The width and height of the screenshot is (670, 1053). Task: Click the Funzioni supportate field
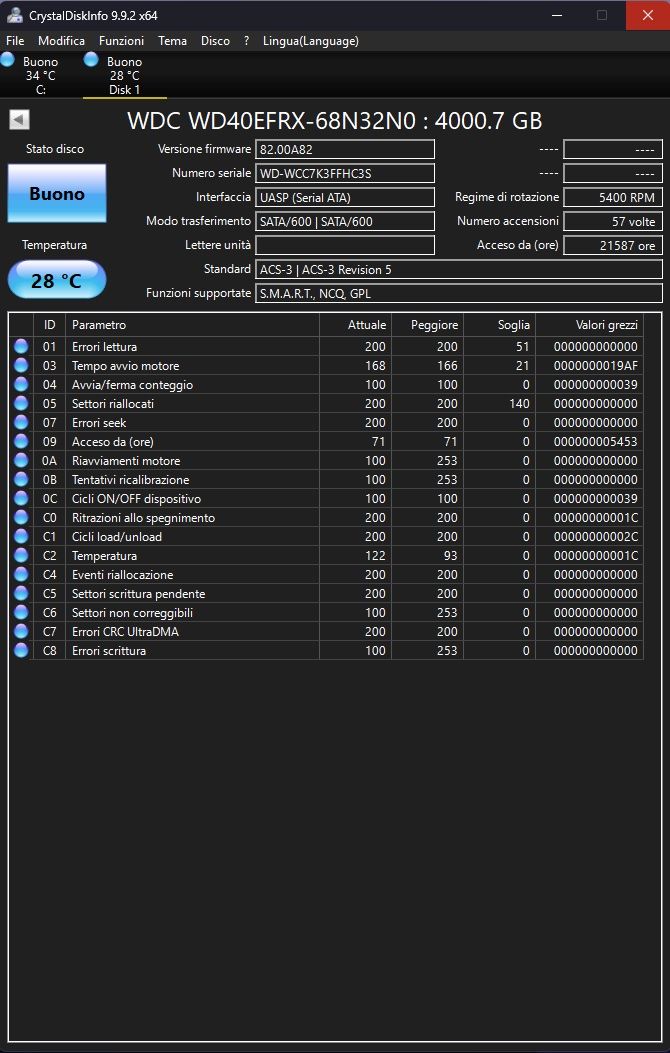pyautogui.click(x=459, y=293)
